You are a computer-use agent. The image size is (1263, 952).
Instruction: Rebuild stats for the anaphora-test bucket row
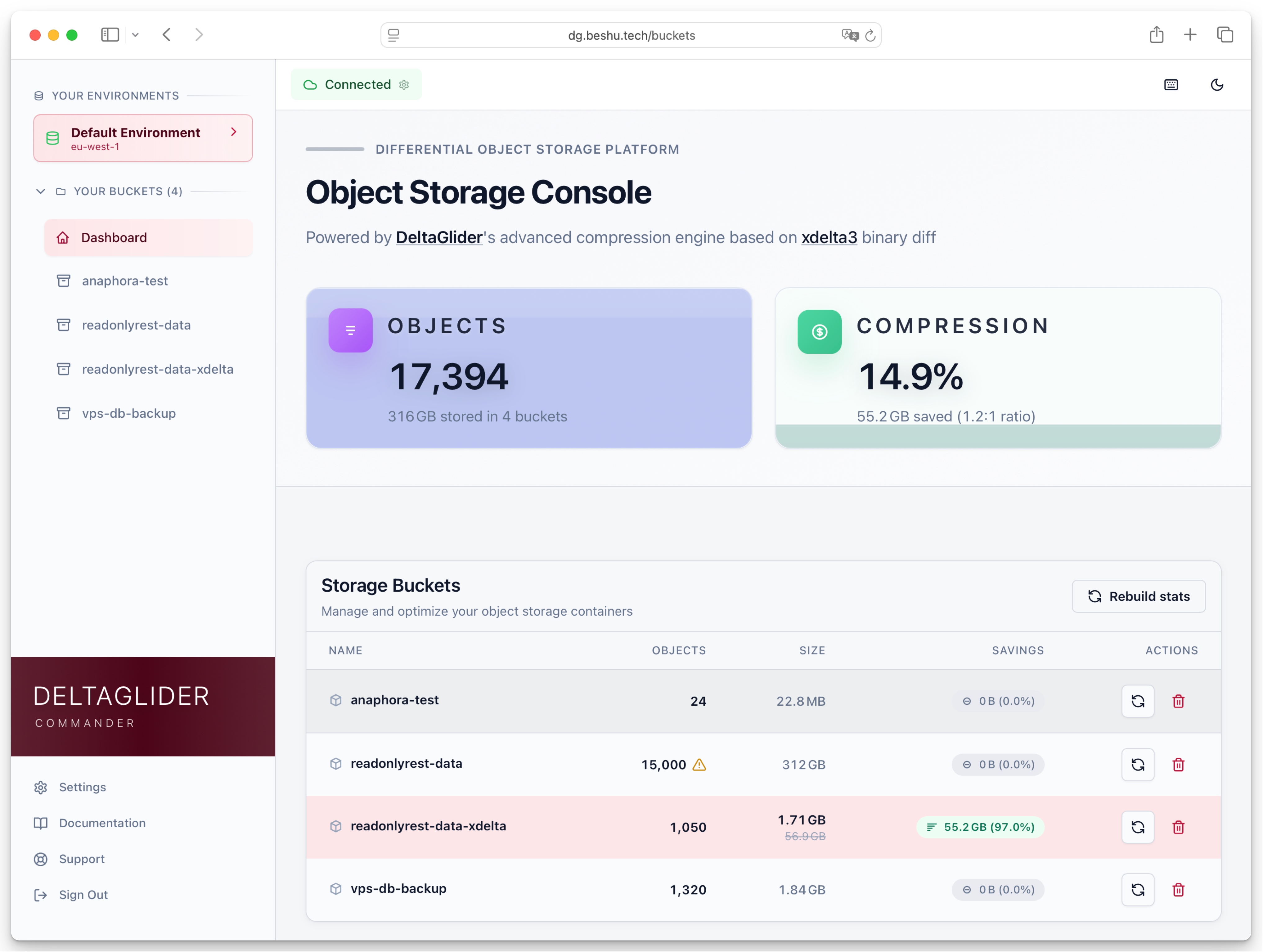1137,701
